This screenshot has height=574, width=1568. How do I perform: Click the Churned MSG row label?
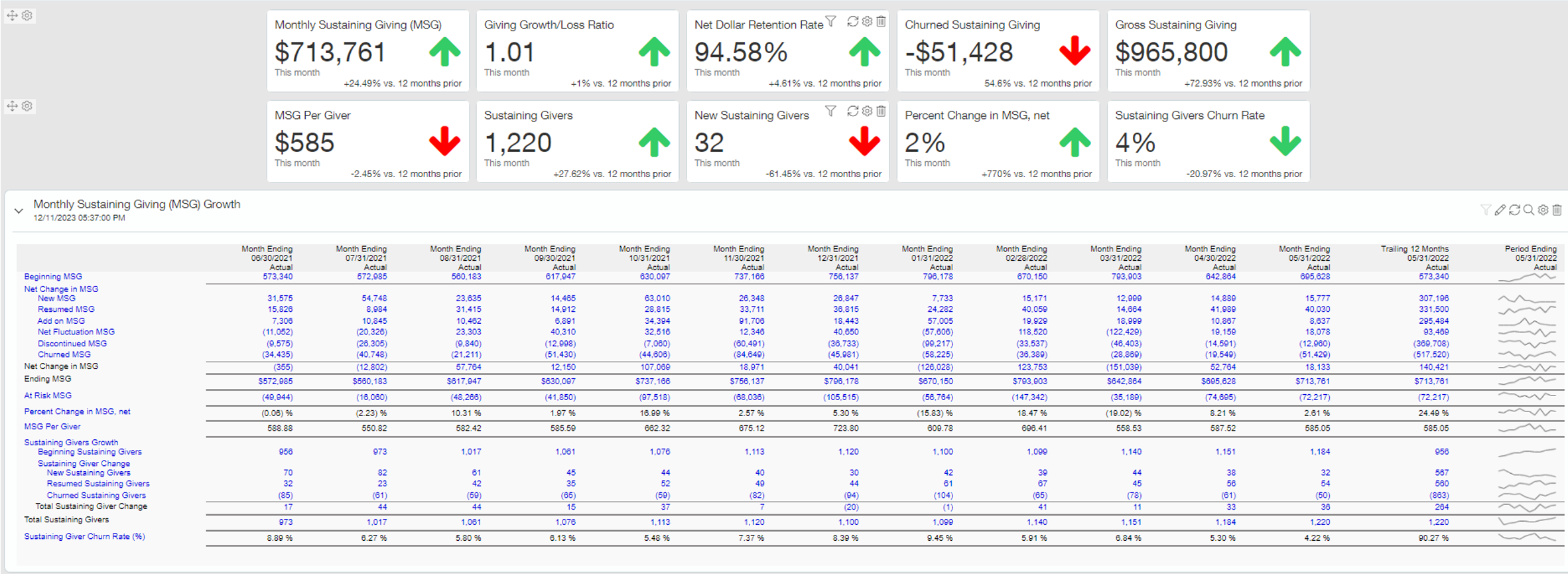64,354
